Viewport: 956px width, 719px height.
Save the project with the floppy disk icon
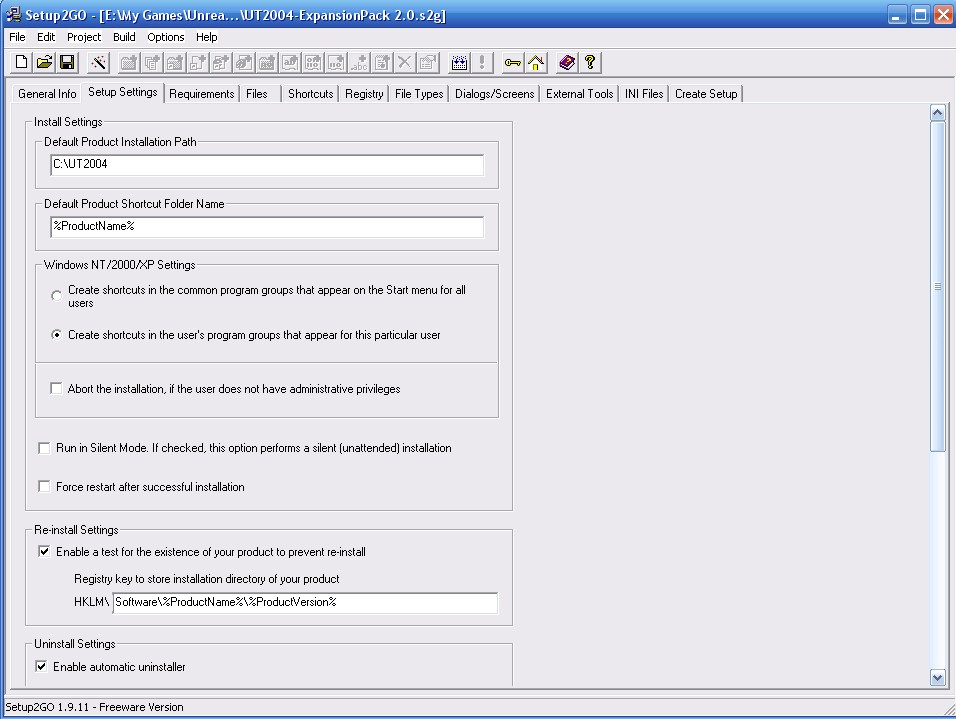tap(67, 62)
